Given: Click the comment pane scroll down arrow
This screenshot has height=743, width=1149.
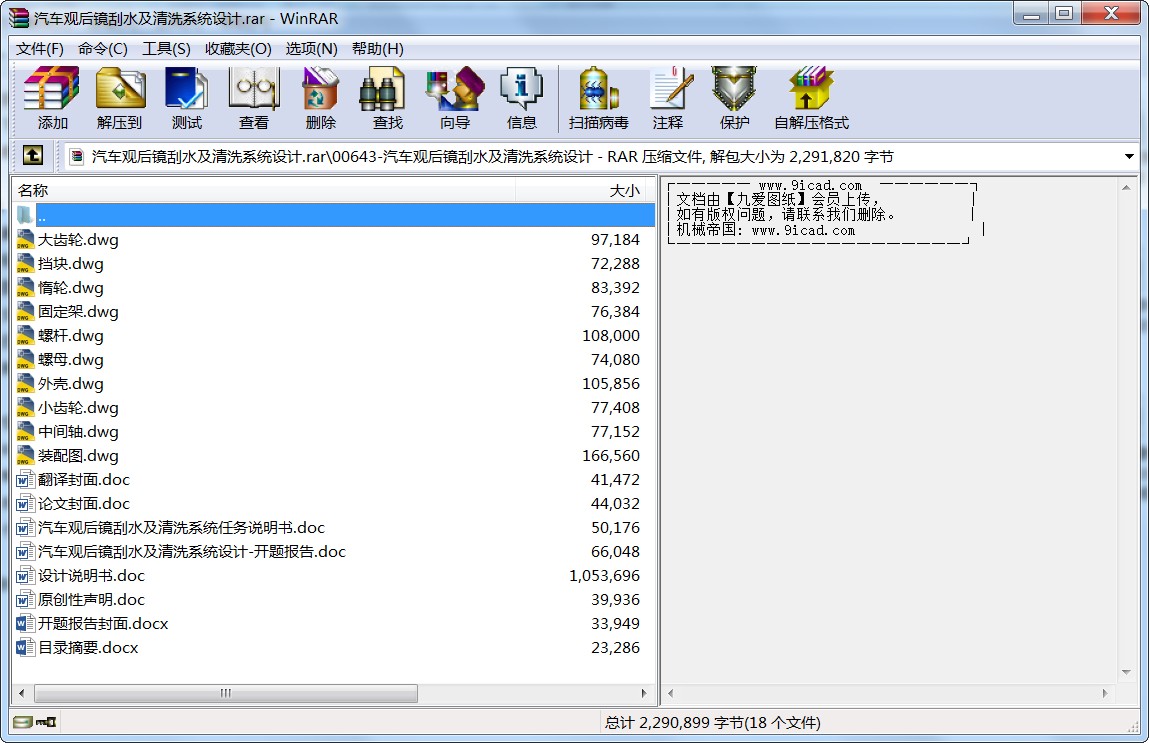Looking at the screenshot, I should (1128, 672).
